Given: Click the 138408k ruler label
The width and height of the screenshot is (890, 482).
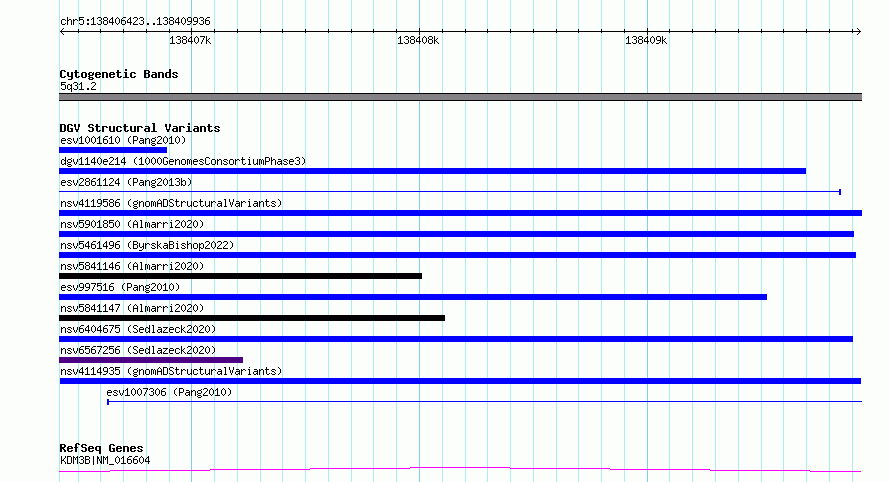Looking at the screenshot, I should pos(418,41).
